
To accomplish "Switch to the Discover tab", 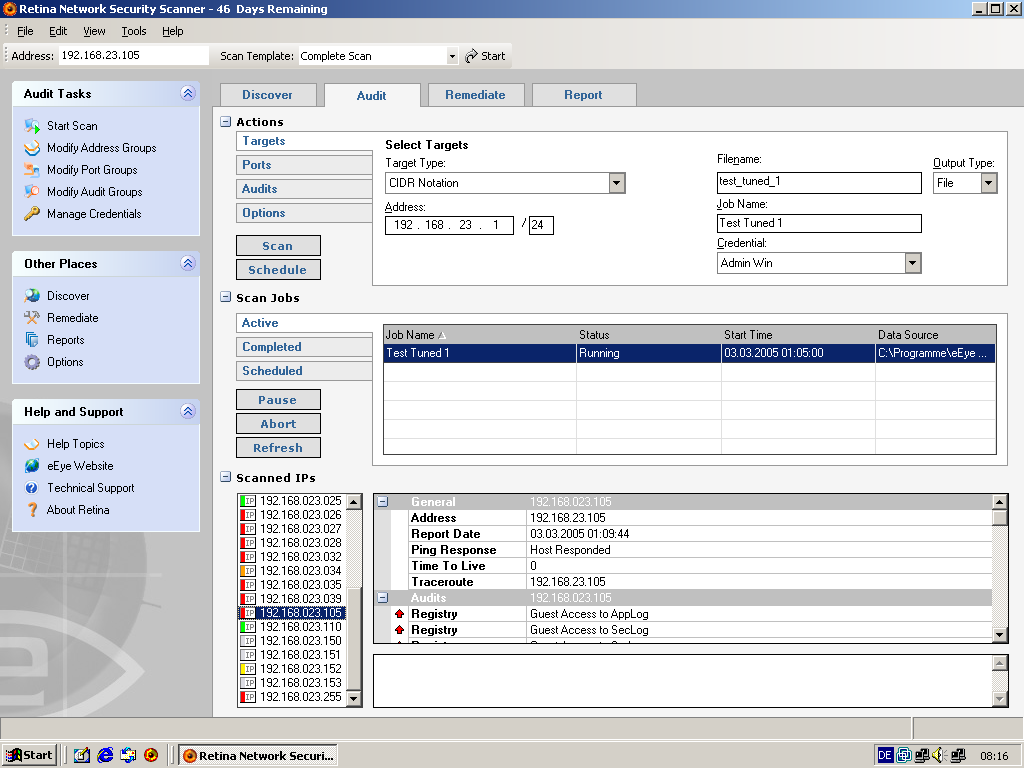I will pos(268,95).
